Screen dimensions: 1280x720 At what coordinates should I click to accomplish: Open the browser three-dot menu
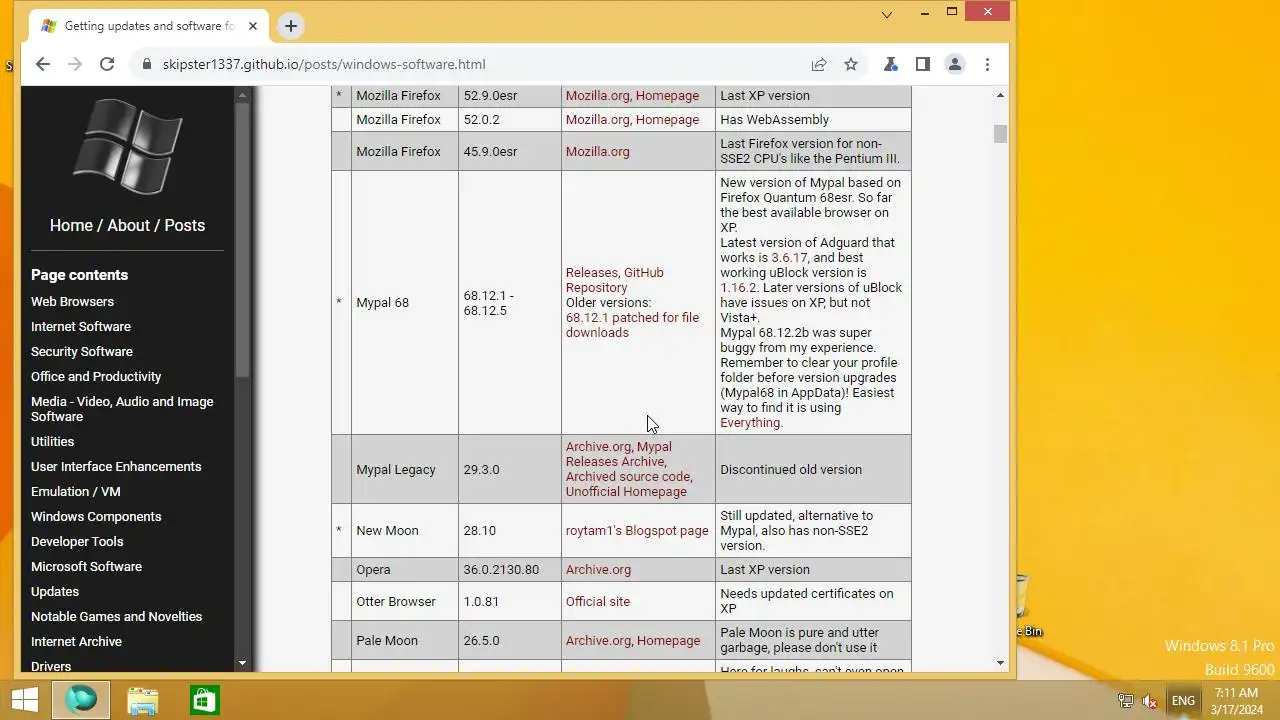(x=987, y=64)
